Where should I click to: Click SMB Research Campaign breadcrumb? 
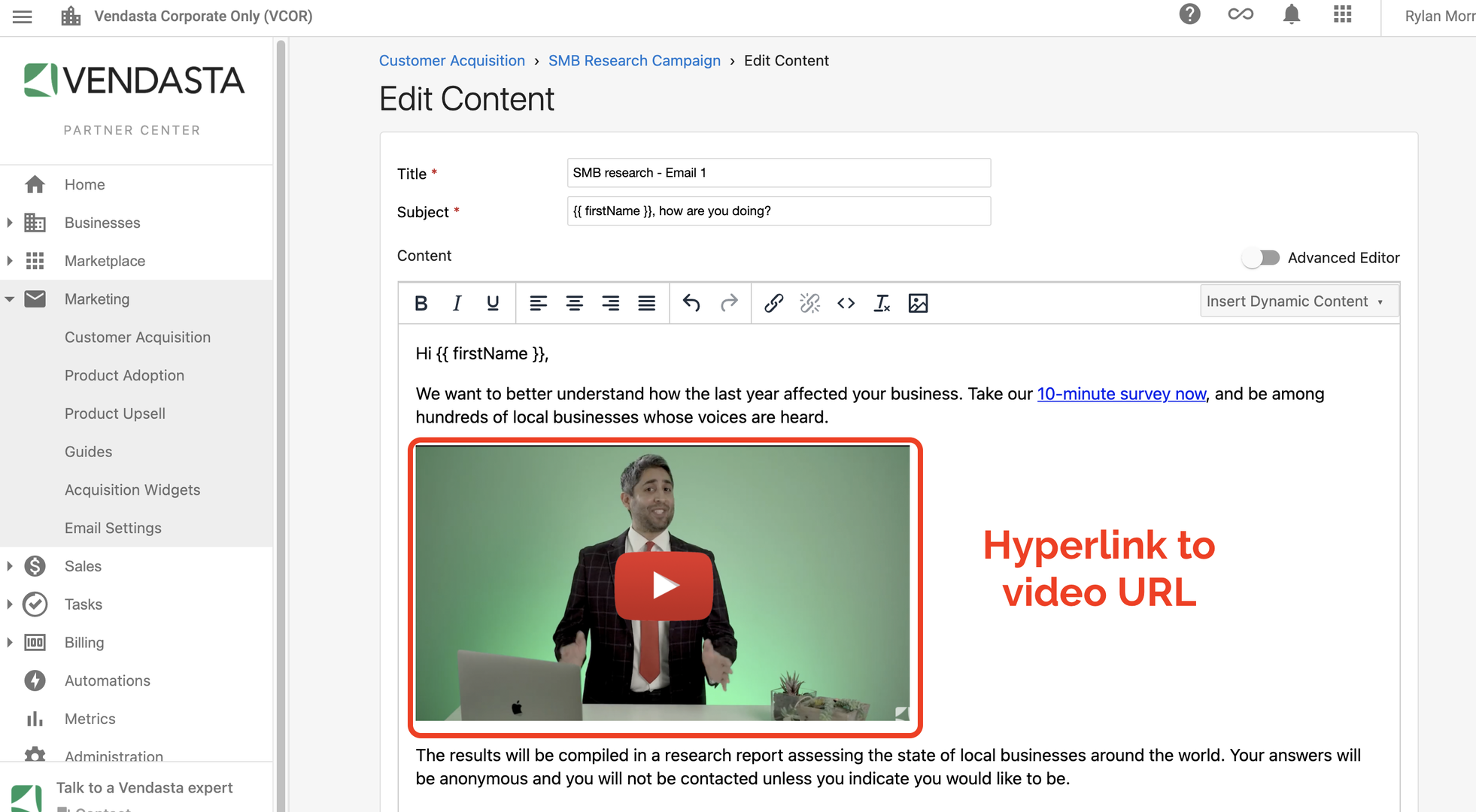pyautogui.click(x=634, y=61)
